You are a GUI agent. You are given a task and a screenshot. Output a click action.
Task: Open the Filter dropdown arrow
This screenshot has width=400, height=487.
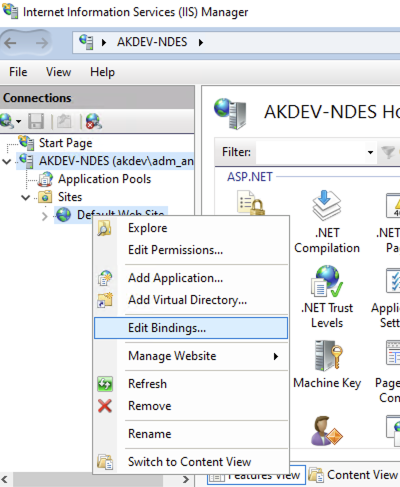pyautogui.click(x=370, y=153)
